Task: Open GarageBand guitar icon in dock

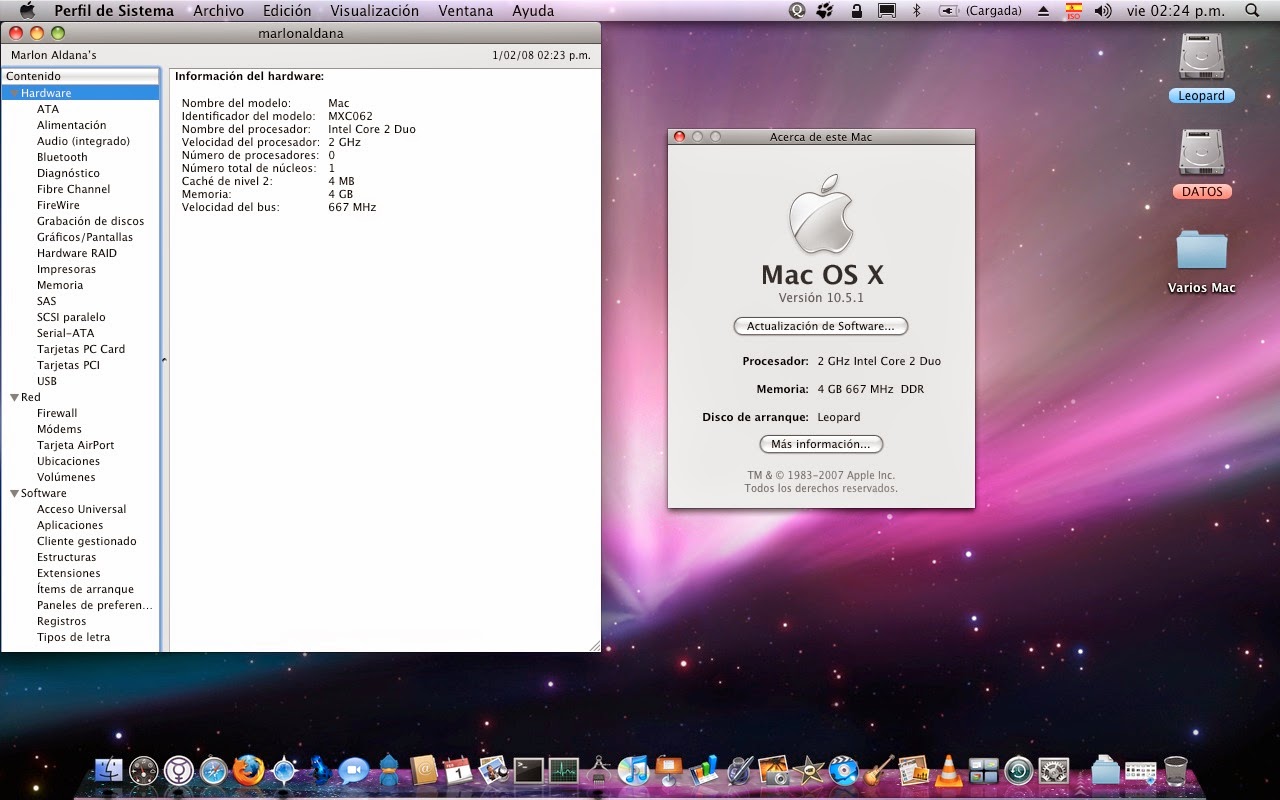Action: coord(878,770)
